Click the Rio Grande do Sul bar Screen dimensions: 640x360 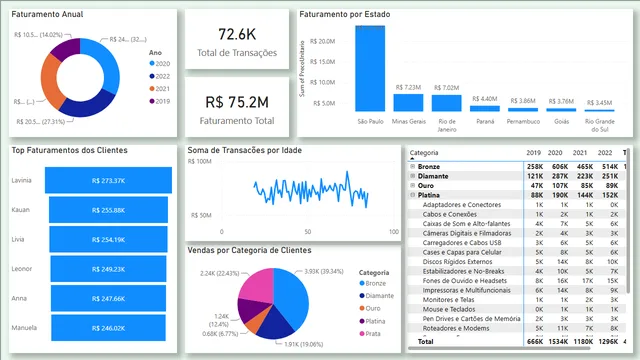coord(600,110)
